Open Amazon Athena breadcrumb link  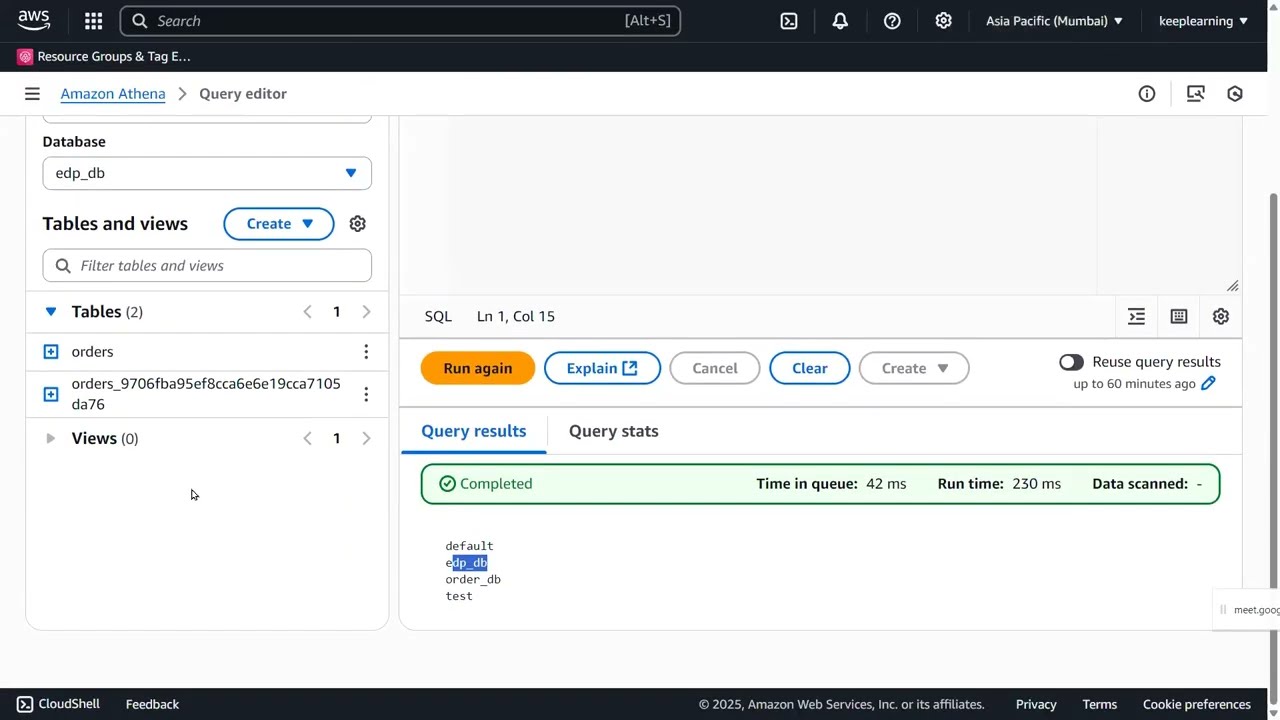(113, 94)
